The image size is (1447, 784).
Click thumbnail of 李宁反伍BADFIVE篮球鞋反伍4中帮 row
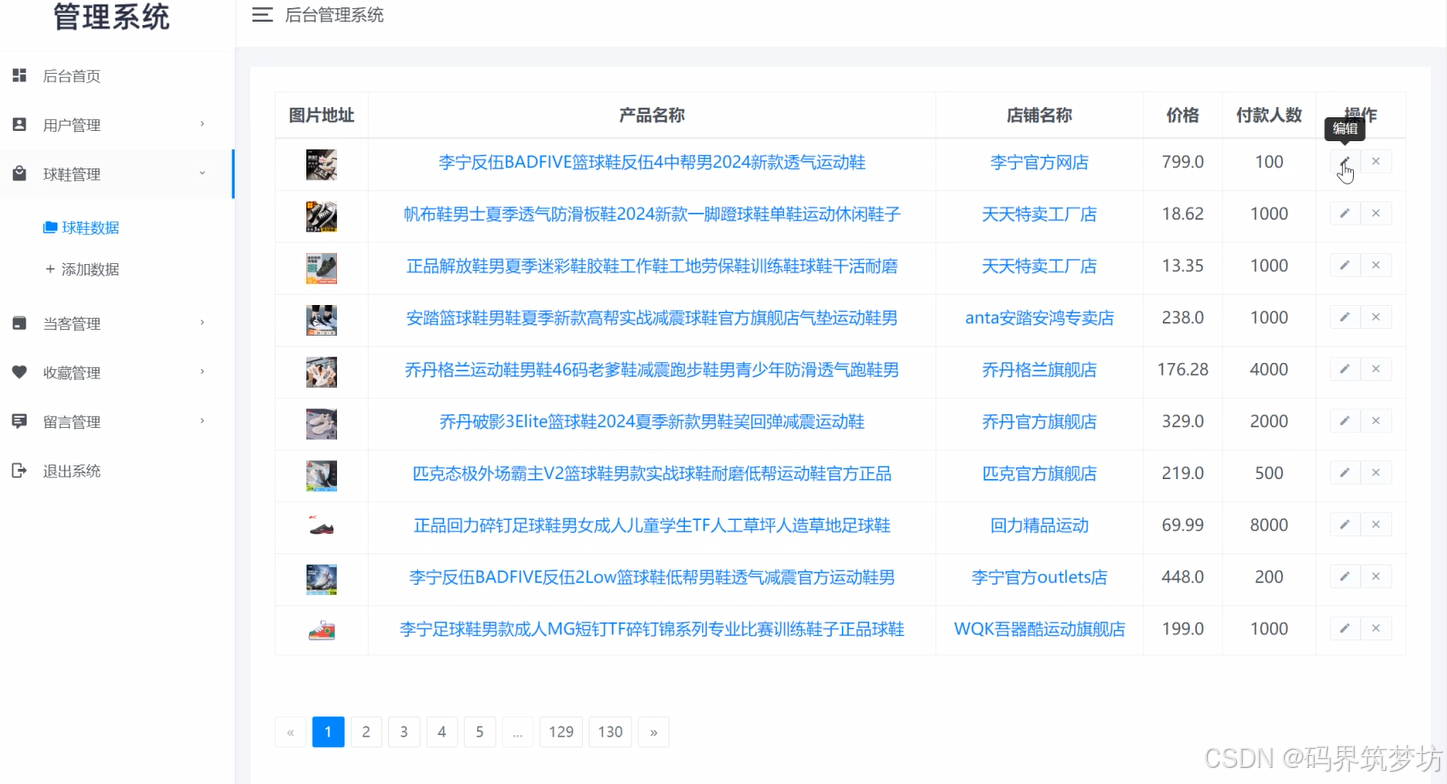(321, 164)
